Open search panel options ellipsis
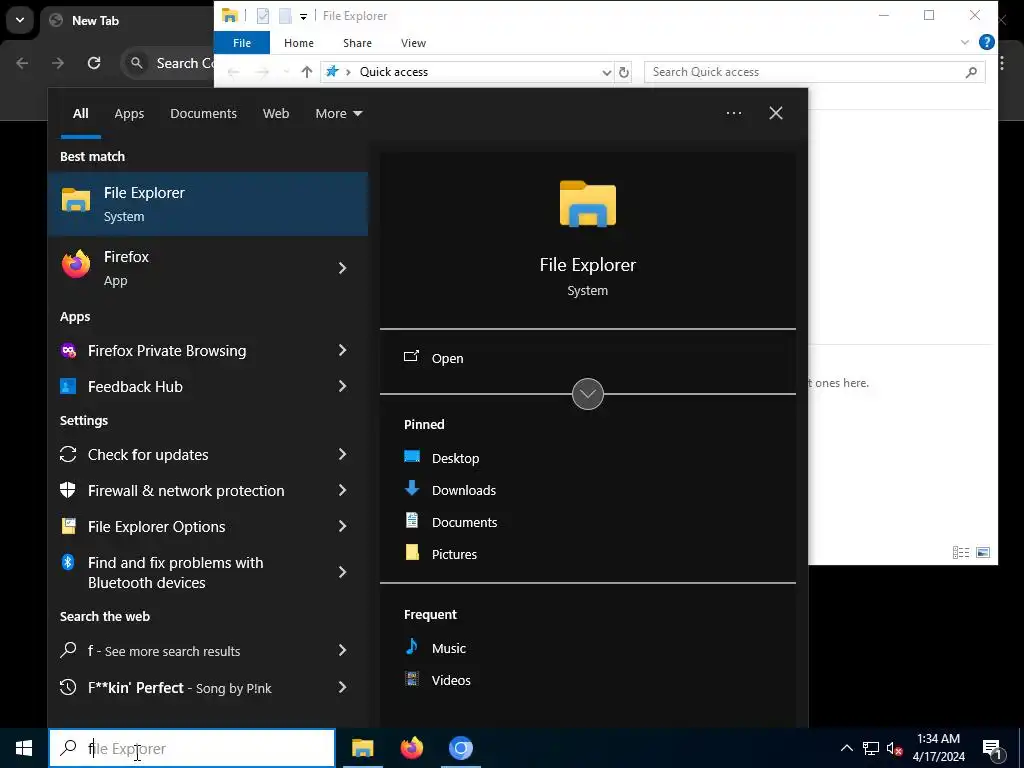1024x768 pixels. tap(734, 113)
